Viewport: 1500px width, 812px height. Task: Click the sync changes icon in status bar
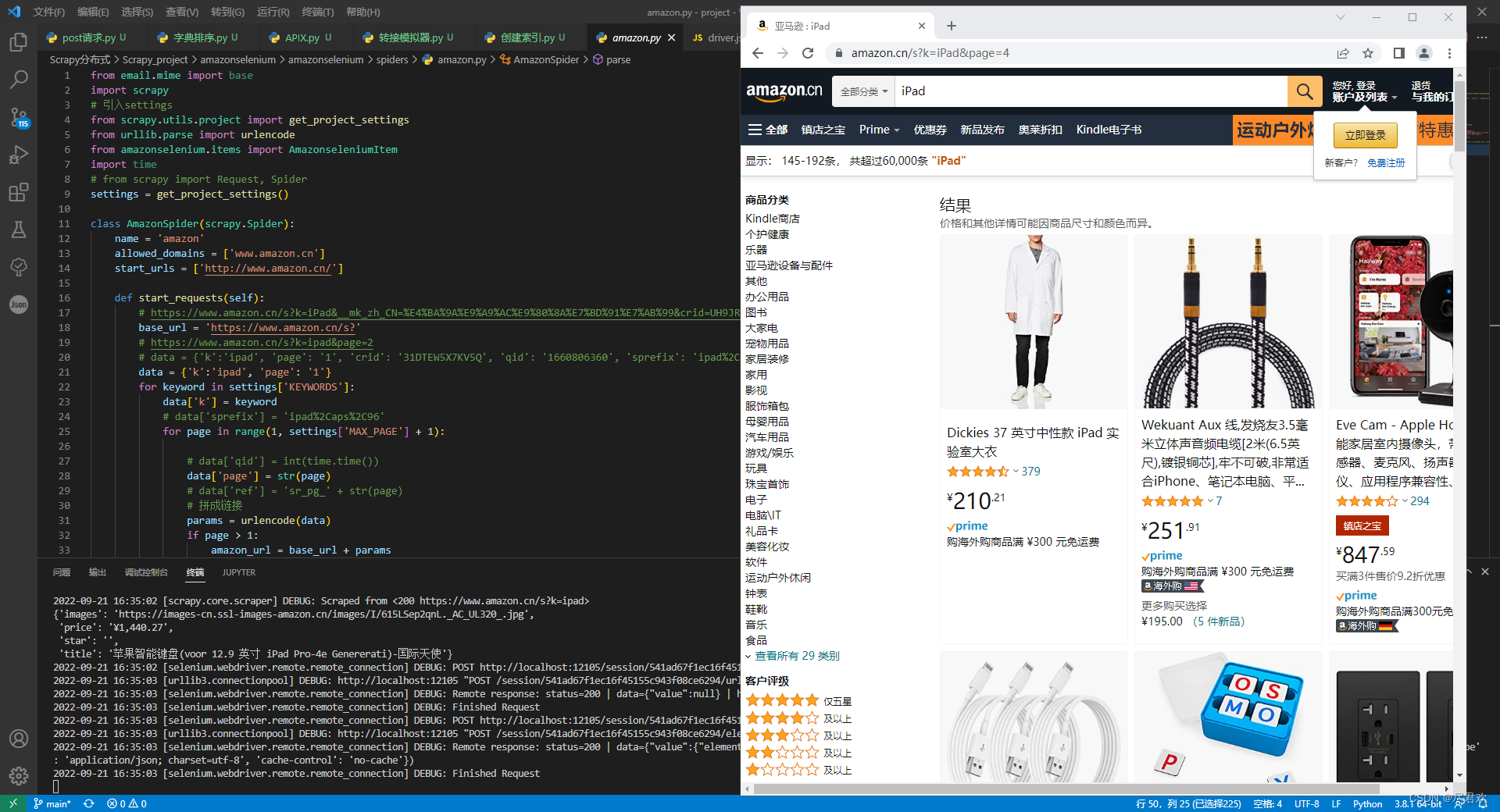pyautogui.click(x=89, y=803)
